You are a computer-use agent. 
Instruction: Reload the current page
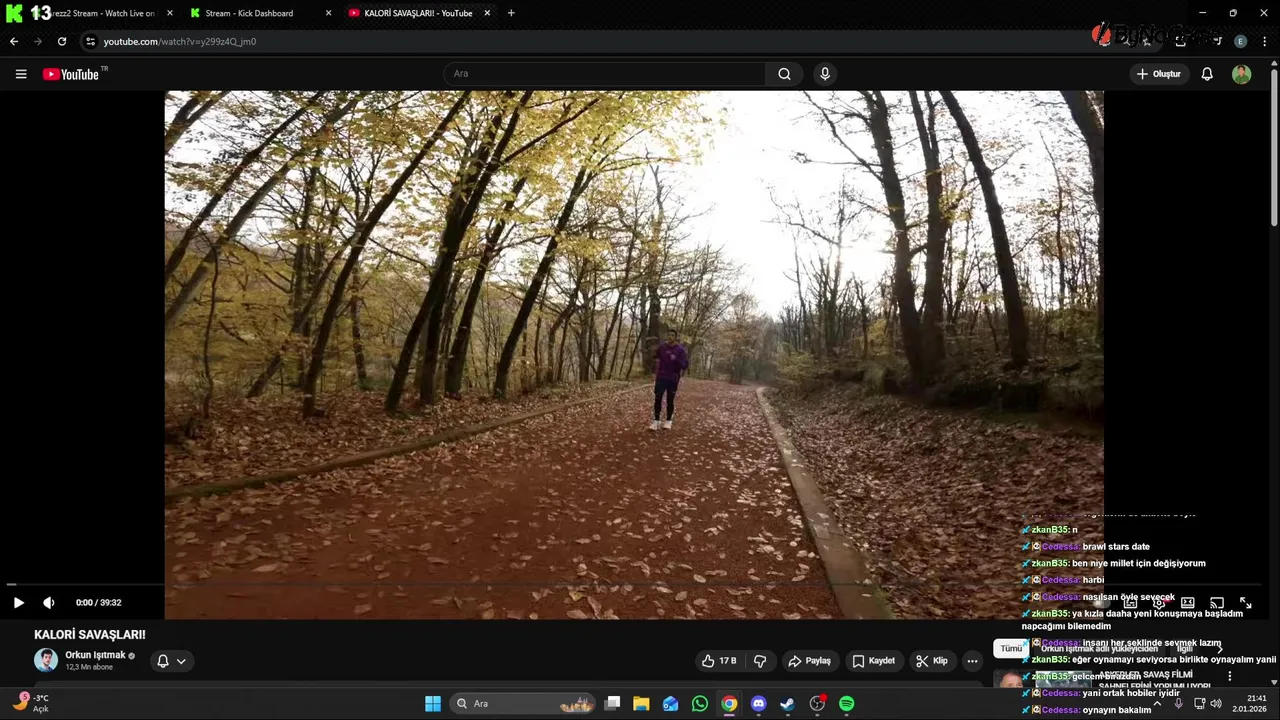pos(62,42)
